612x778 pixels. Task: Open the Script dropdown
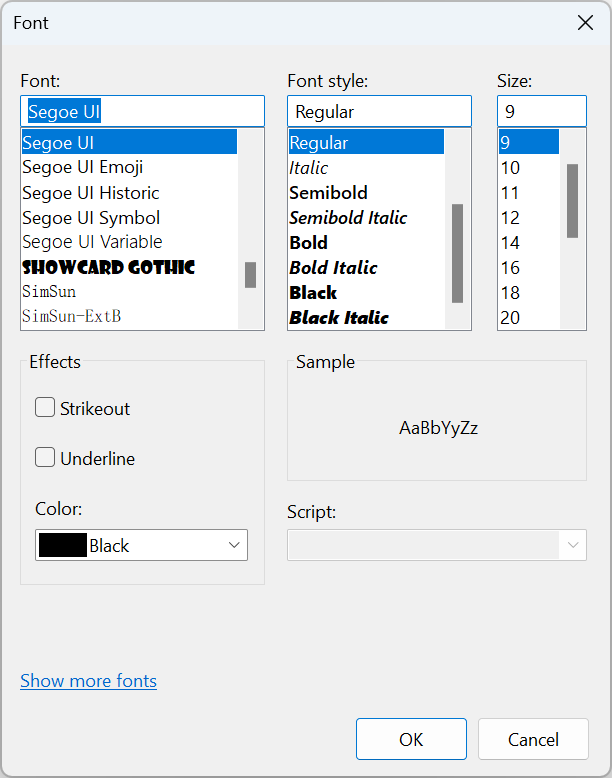[x=437, y=545]
